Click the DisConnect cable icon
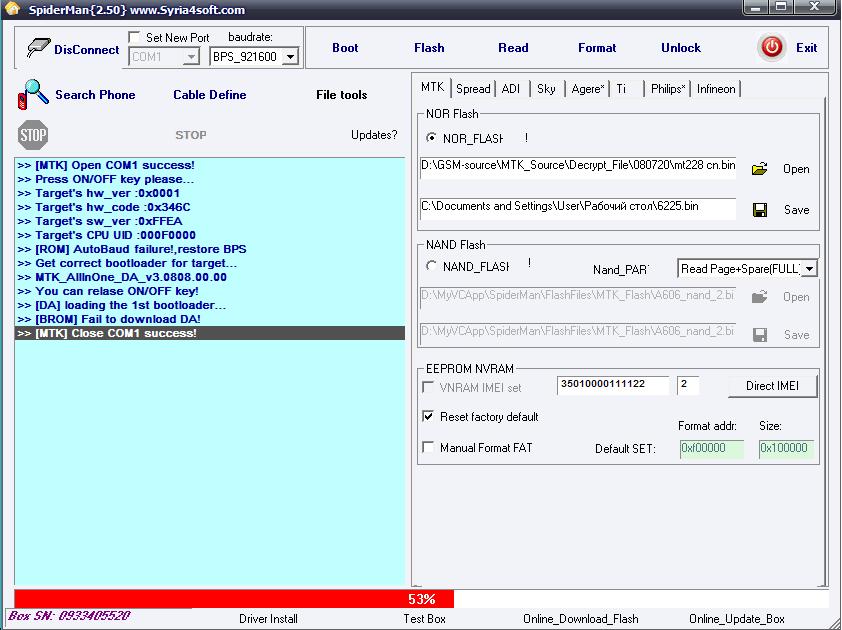842x630 pixels. pyautogui.click(x=38, y=48)
